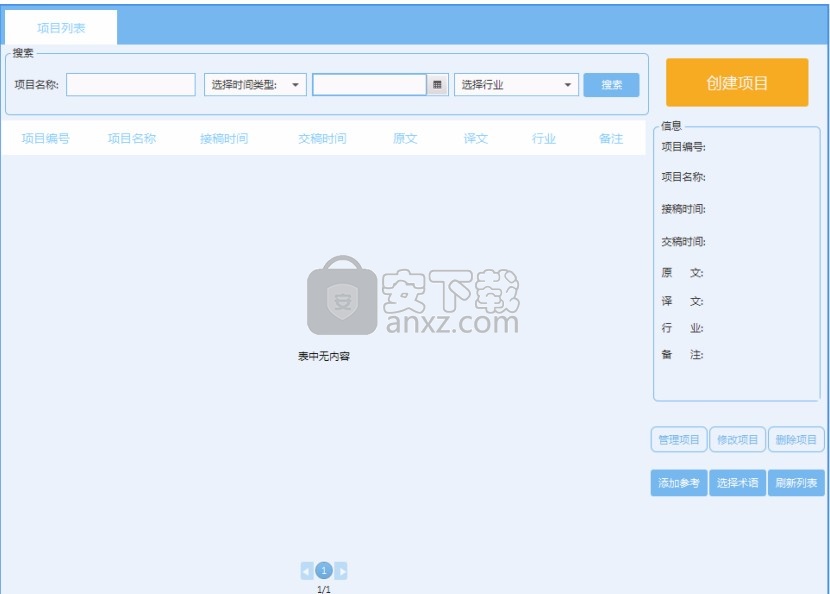The height and width of the screenshot is (594, 830).
Task: Refresh the list with 刷新列表
Action: [796, 483]
